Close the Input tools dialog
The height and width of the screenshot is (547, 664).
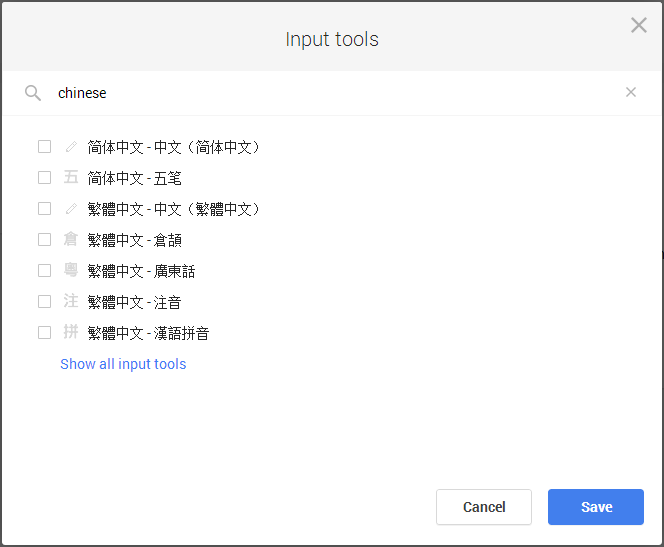pyautogui.click(x=639, y=25)
